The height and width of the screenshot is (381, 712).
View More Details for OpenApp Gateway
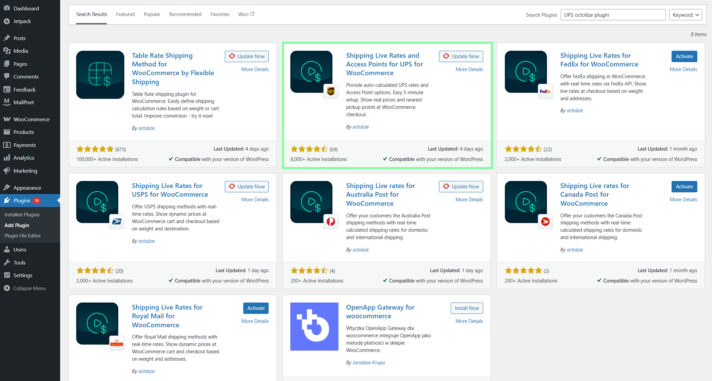pos(469,321)
